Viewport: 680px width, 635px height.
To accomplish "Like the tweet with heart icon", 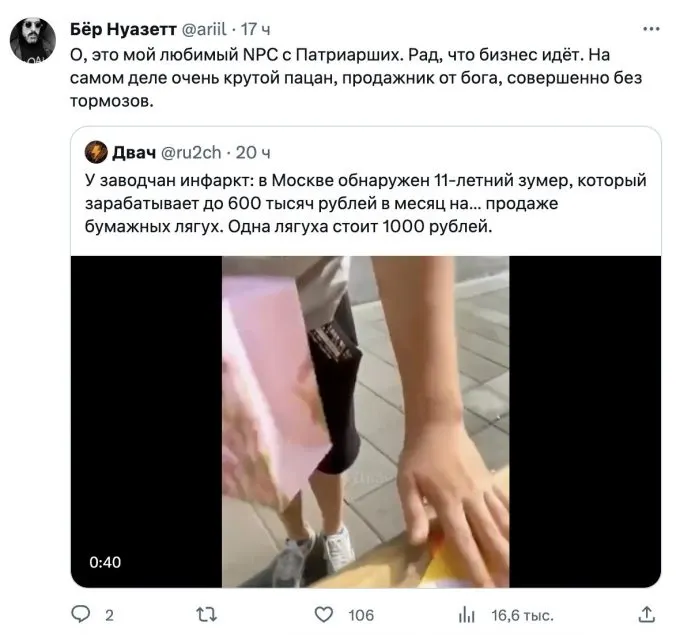I will click(324, 615).
